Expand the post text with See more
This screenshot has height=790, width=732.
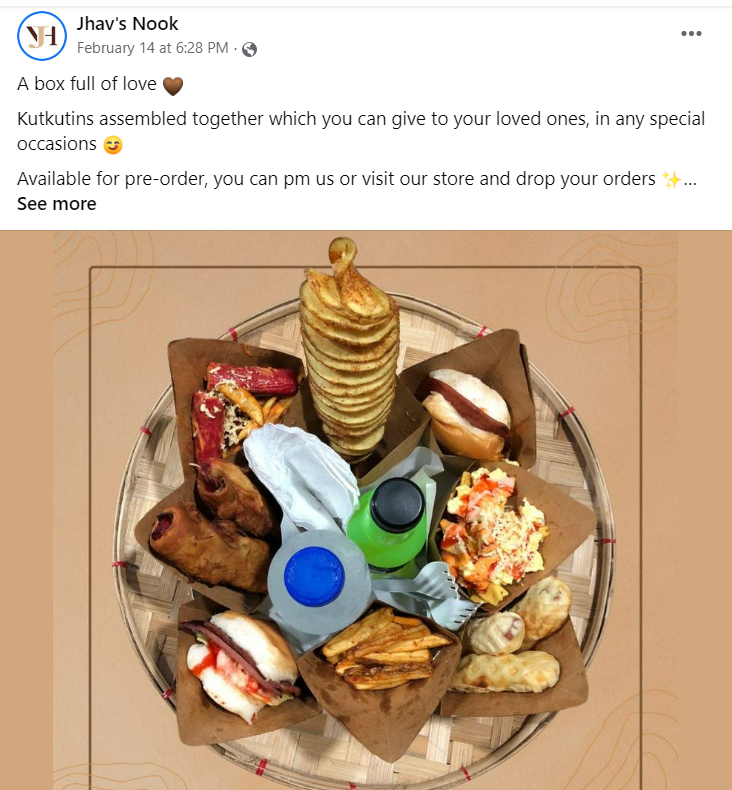point(56,204)
